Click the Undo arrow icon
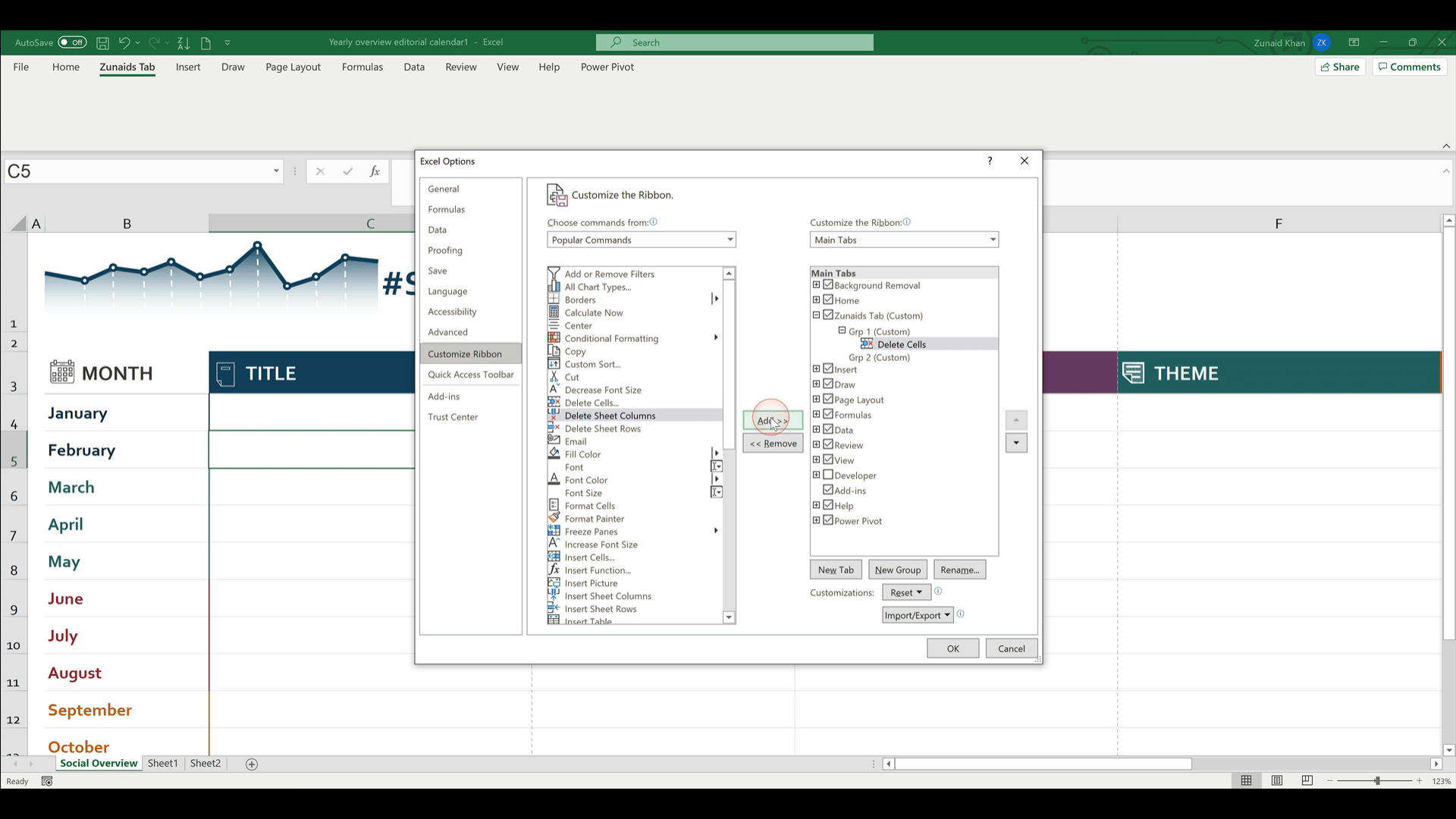 (124, 42)
